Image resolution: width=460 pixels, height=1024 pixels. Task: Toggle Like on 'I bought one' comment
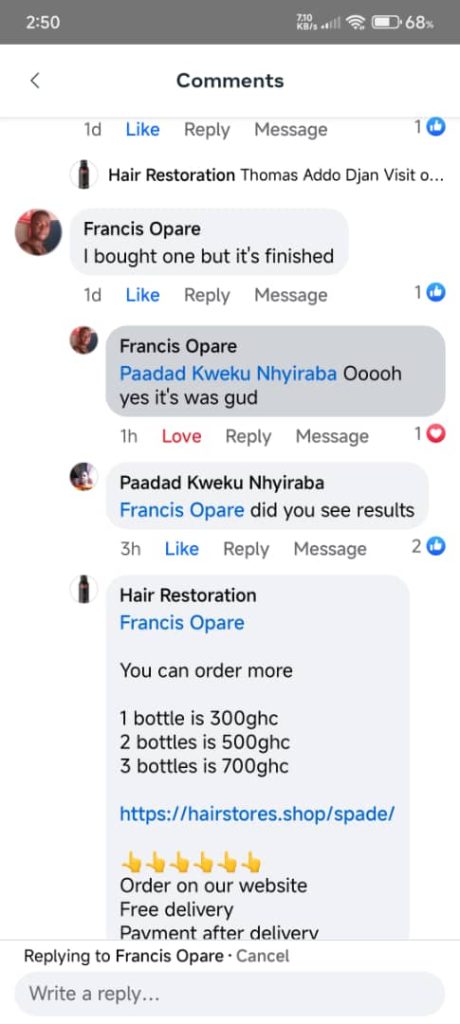(142, 295)
